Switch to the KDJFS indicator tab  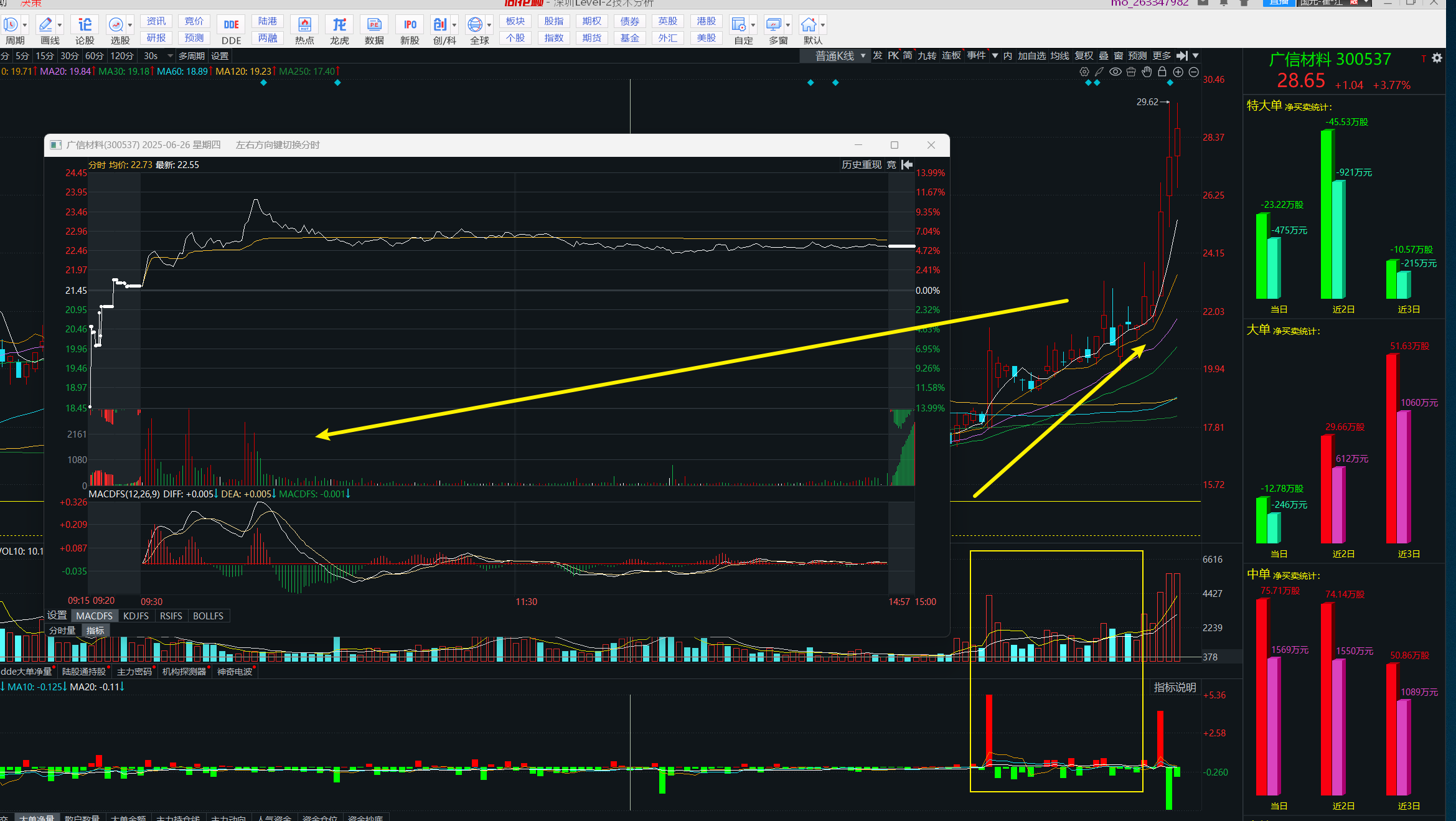[x=136, y=616]
